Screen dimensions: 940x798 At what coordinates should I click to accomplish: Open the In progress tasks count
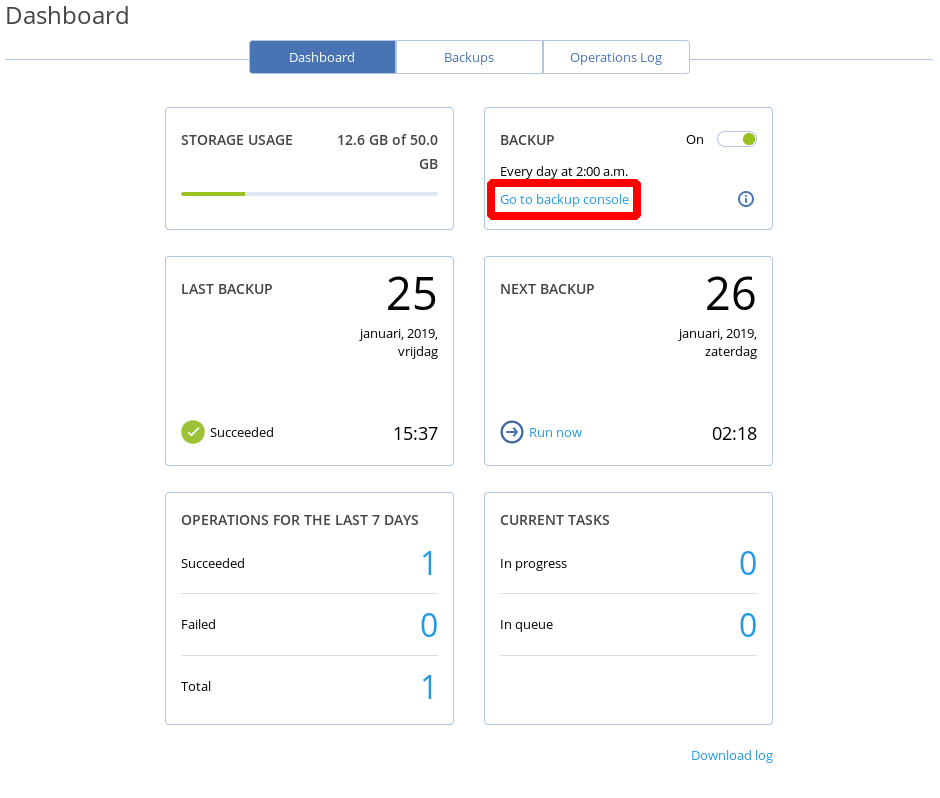747,563
